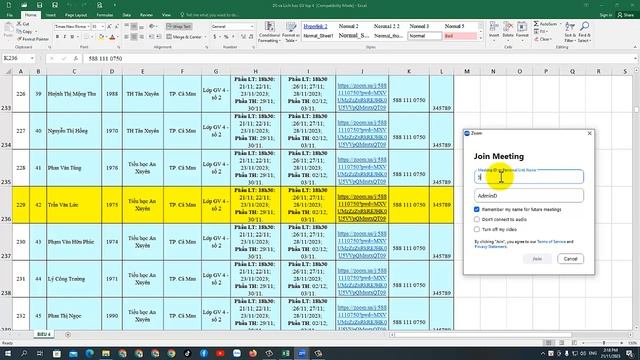Open Terms of Service link
This screenshot has height=360, width=640.
click(x=551, y=242)
